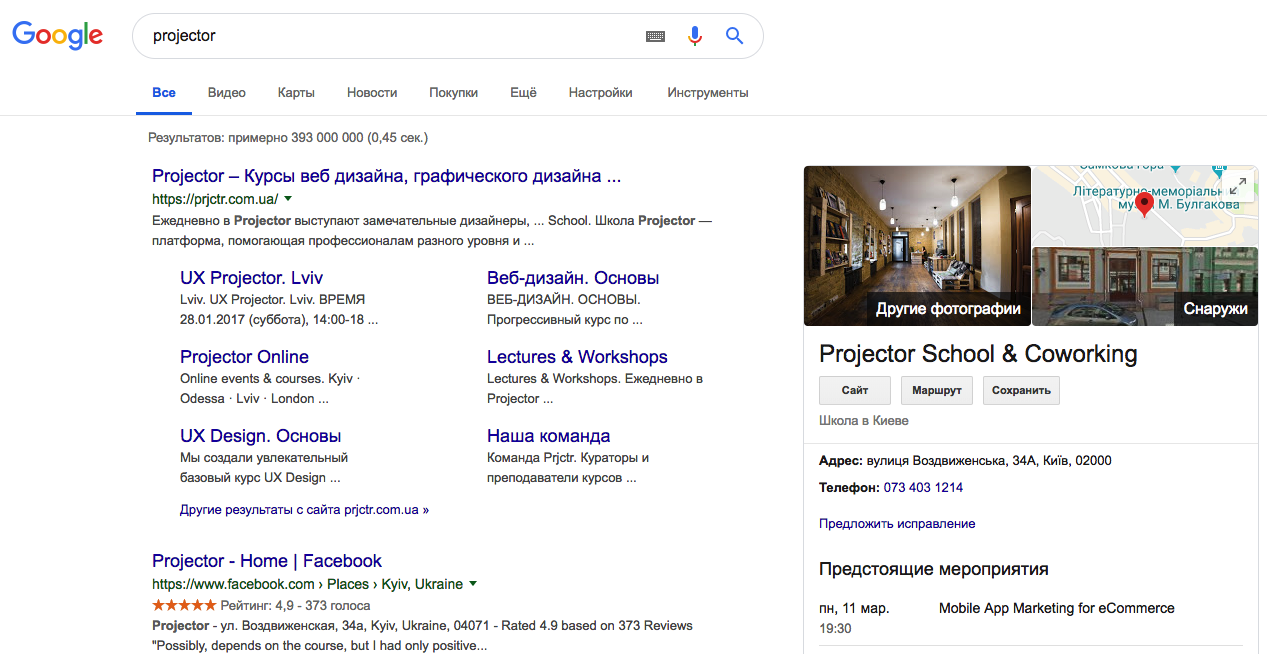The height and width of the screenshot is (654, 1267).
Task: Click the five-star rating under Facebook result
Action: pyautogui.click(x=184, y=605)
